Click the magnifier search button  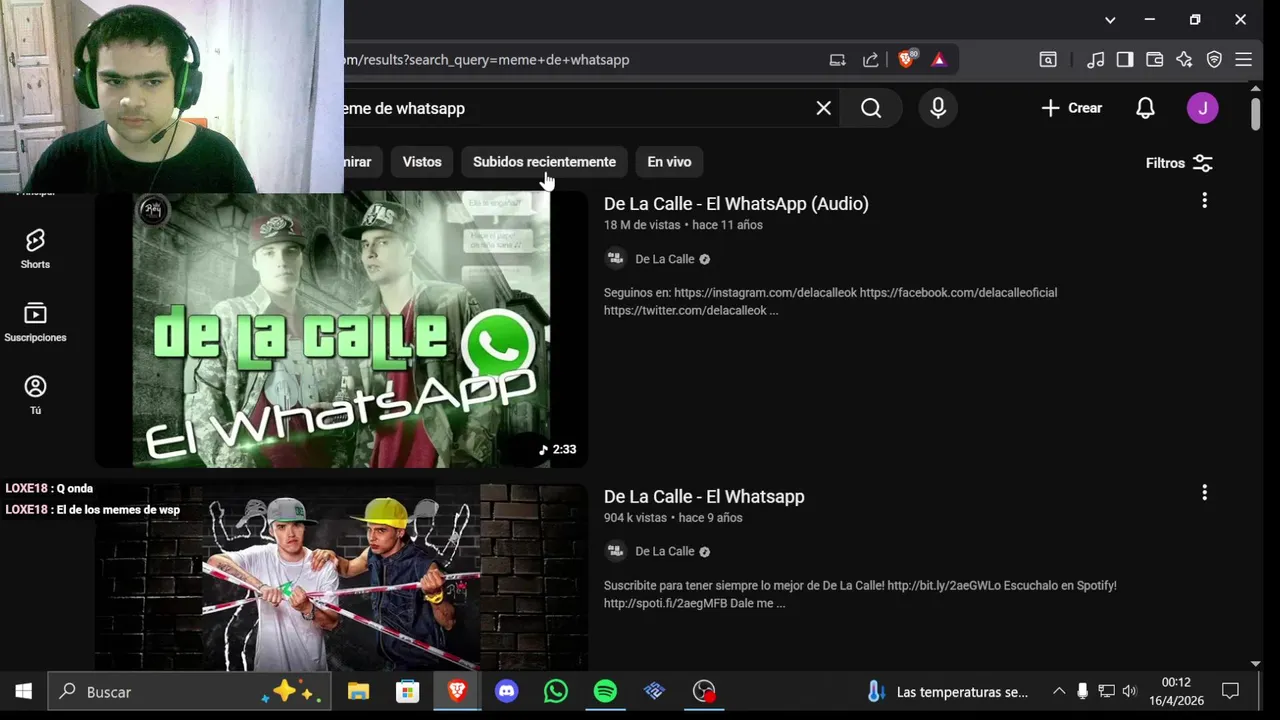point(871,108)
